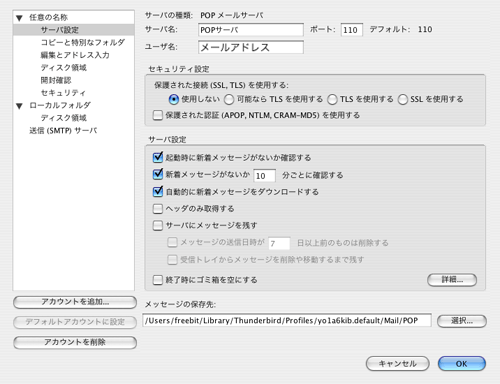Enable ヘッダのみ取得する checkbox
This screenshot has width=500, height=384.
point(158,209)
